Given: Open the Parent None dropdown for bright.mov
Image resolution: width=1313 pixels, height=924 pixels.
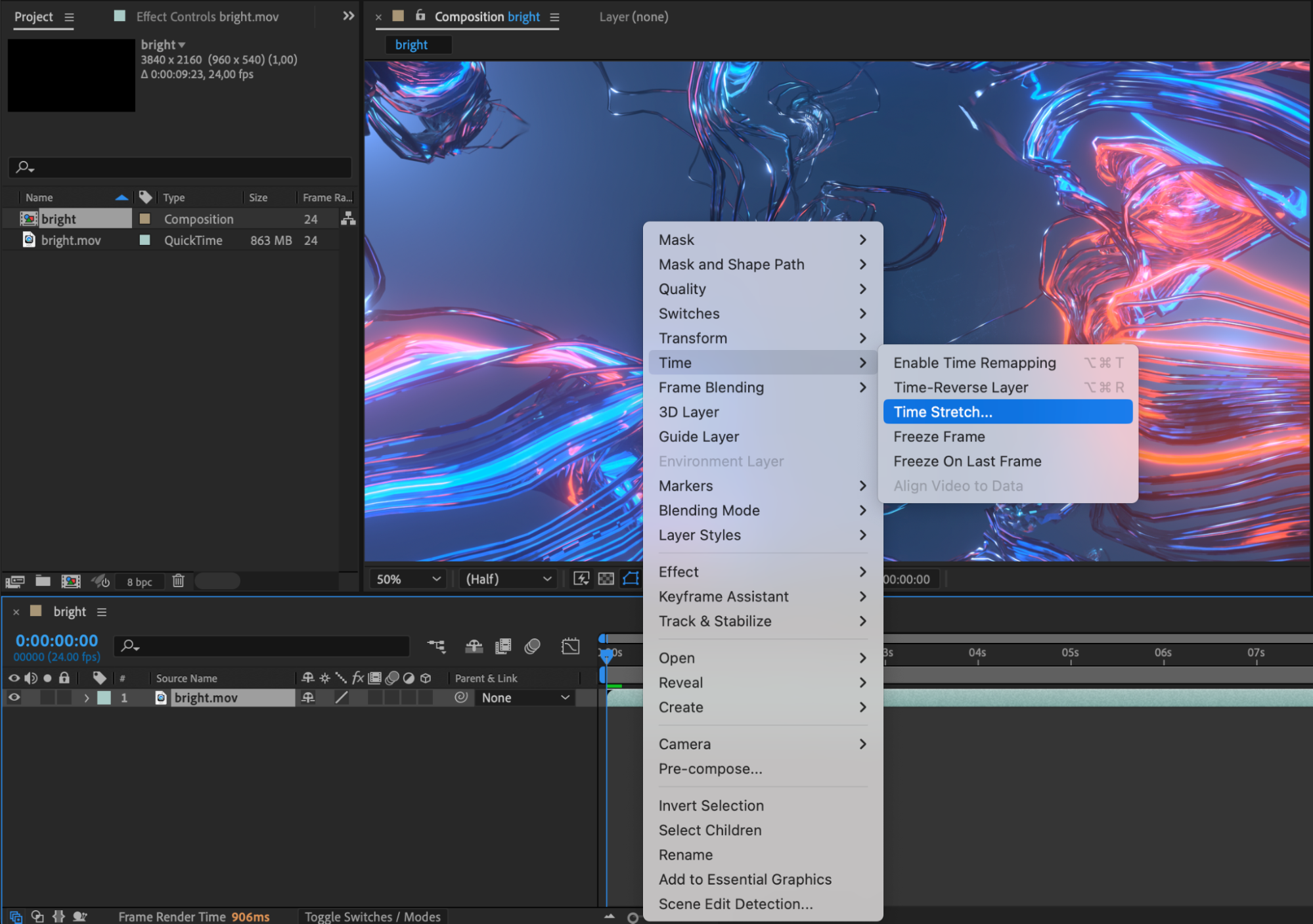Looking at the screenshot, I should pos(525,697).
